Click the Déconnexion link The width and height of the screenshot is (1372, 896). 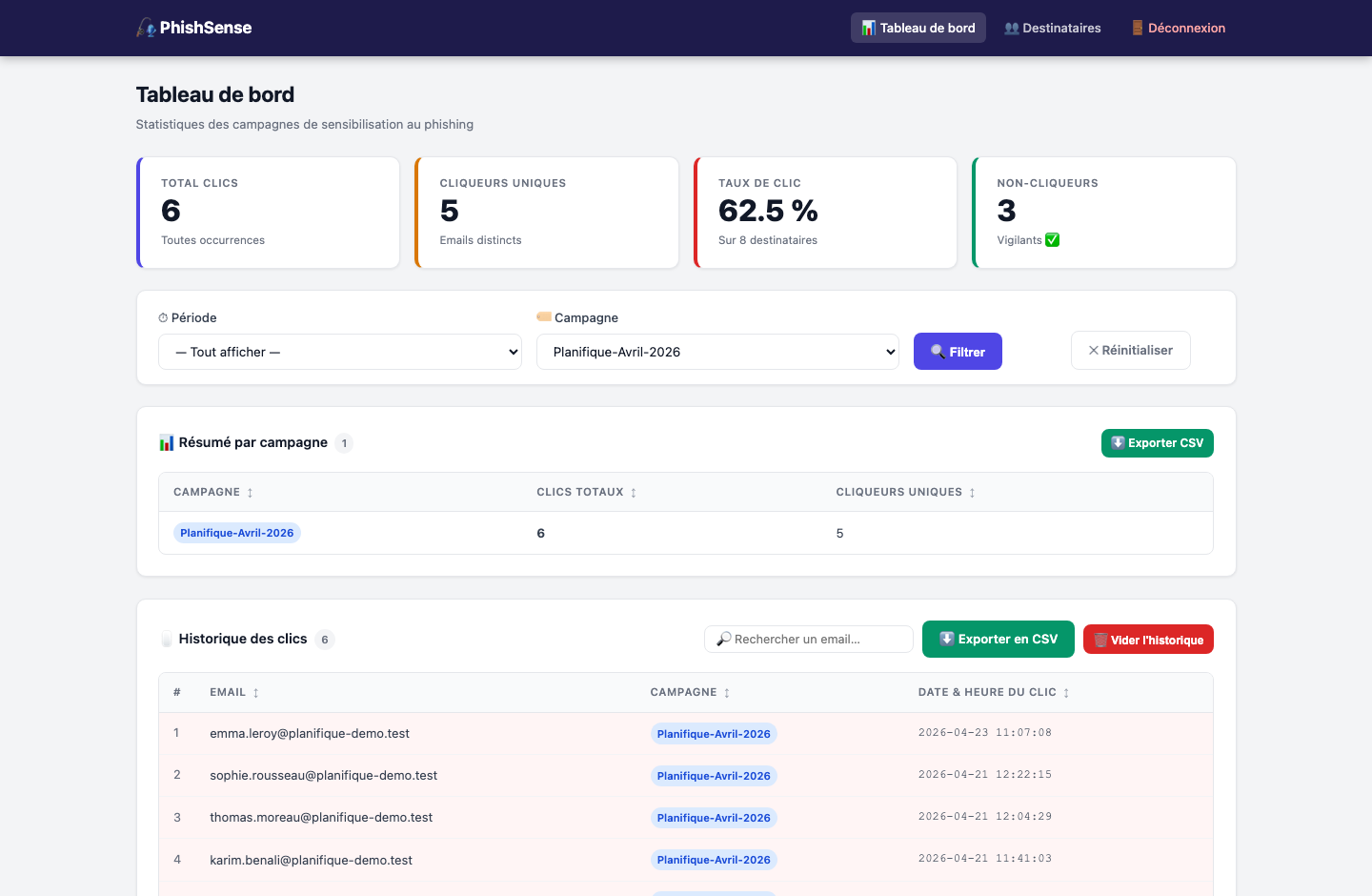tap(1179, 28)
